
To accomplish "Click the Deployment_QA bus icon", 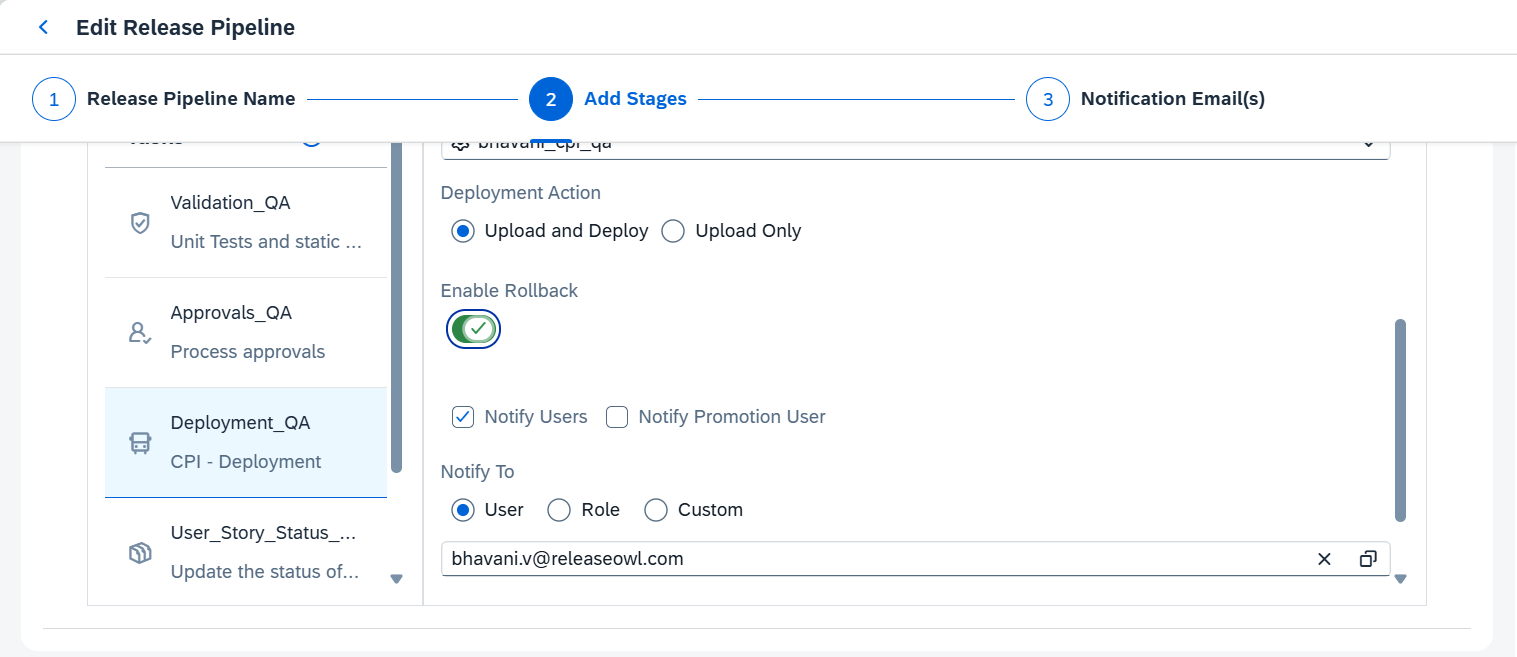I will 141,443.
